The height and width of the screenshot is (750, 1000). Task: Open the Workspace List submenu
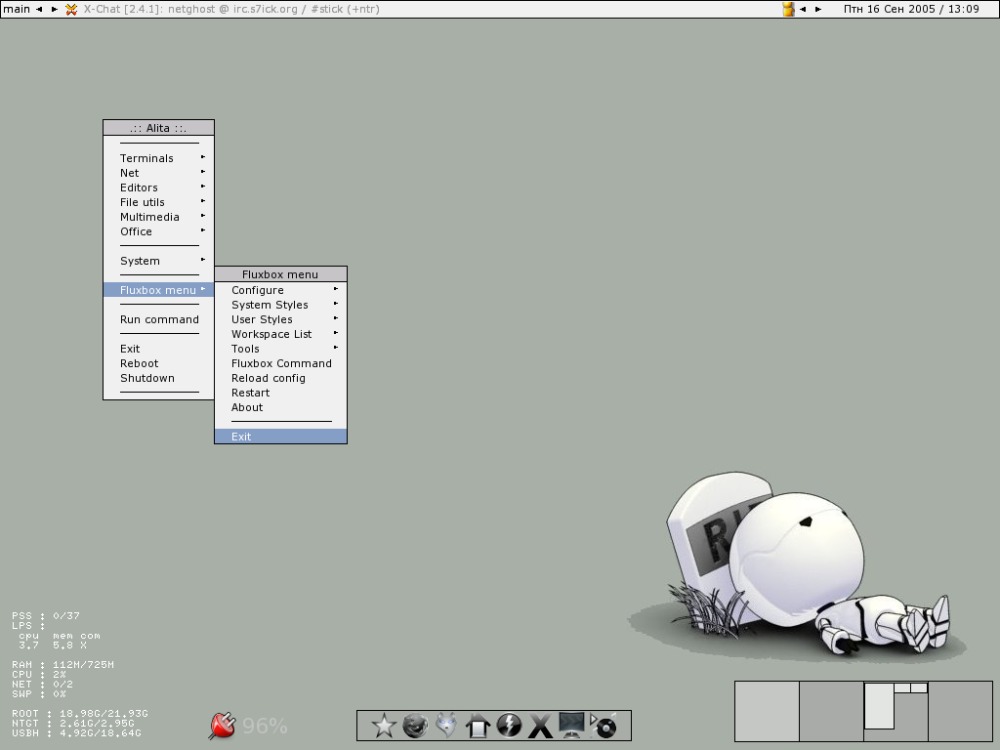[x=281, y=334]
